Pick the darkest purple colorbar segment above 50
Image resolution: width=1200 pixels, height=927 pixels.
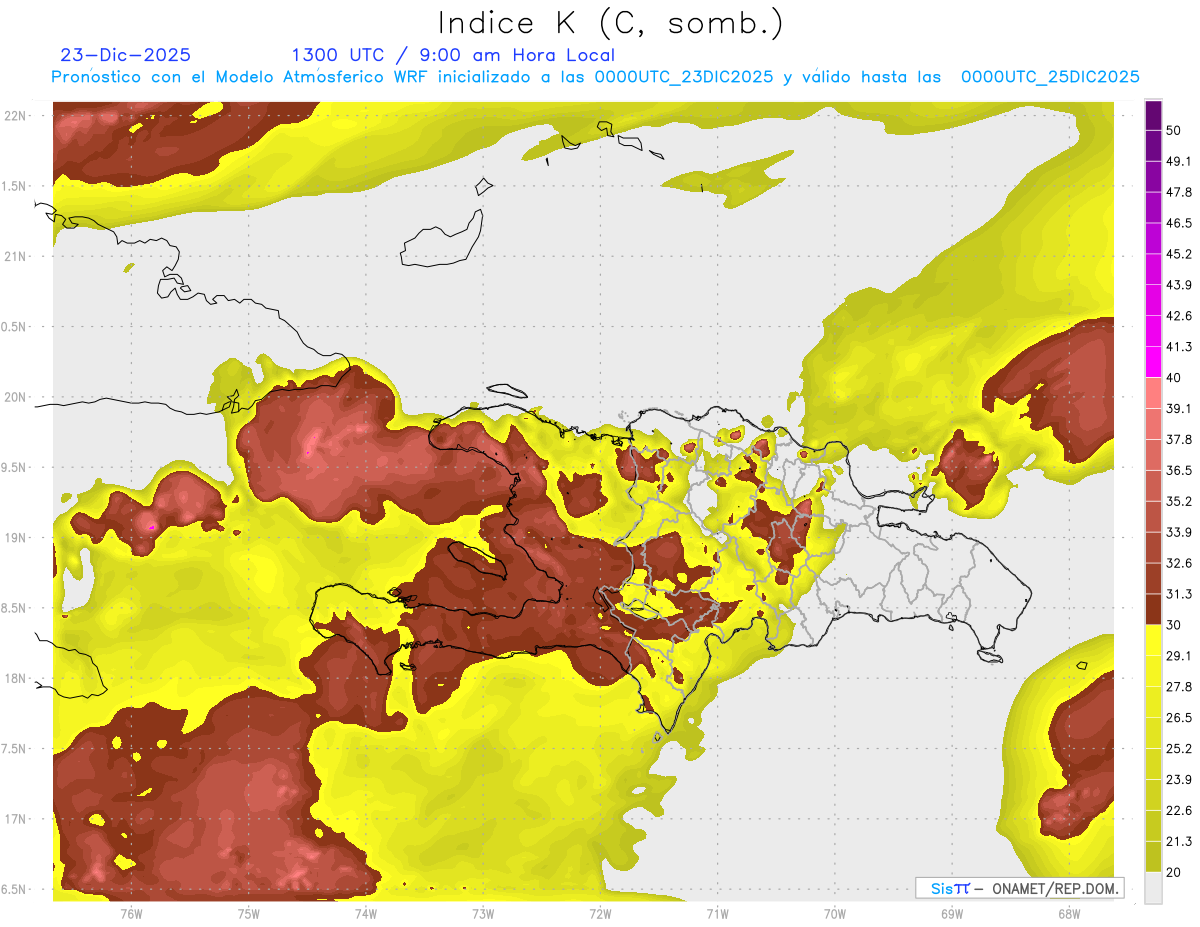(1153, 115)
